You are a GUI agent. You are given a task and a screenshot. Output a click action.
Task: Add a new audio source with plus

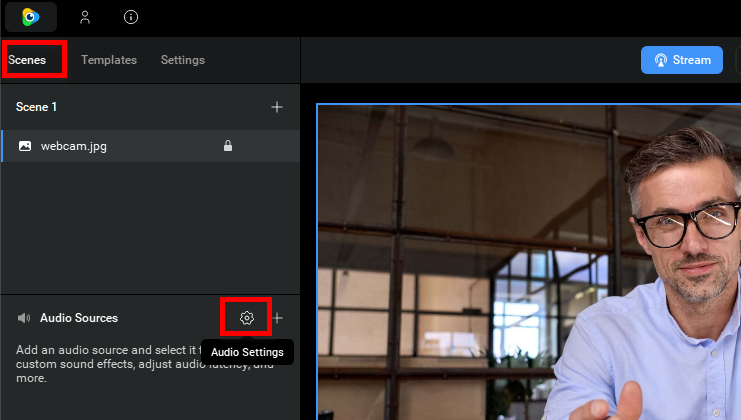[278, 318]
